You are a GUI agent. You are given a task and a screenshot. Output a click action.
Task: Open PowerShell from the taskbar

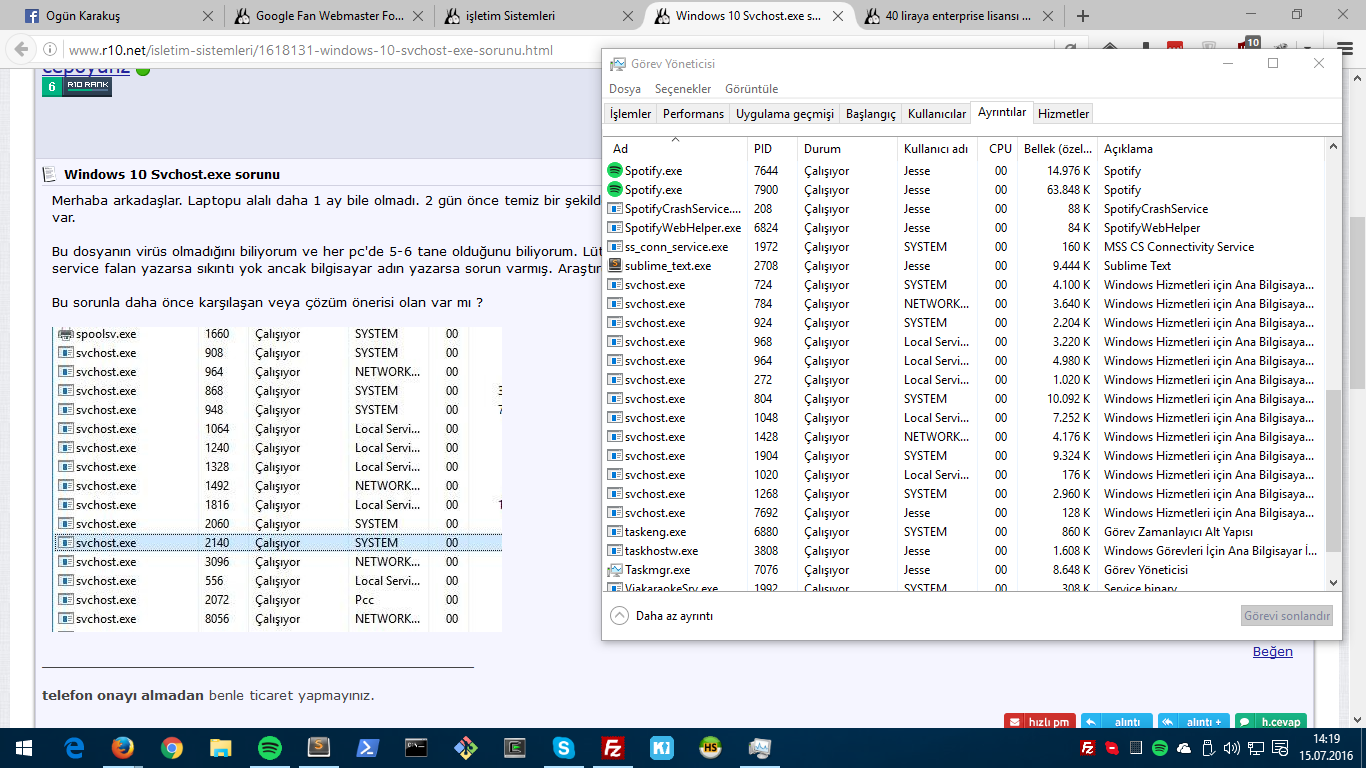click(368, 747)
